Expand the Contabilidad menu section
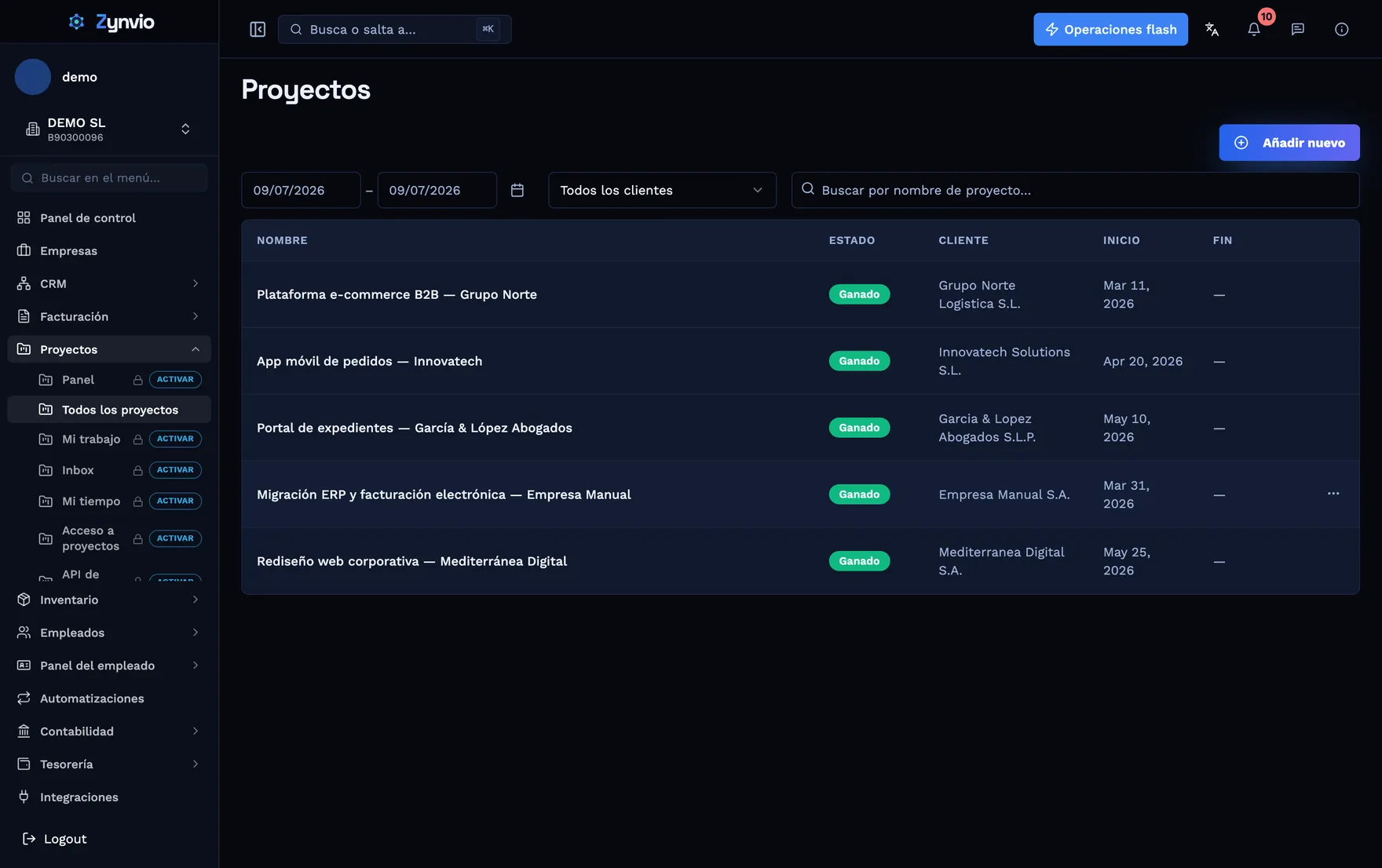1382x868 pixels. click(109, 731)
